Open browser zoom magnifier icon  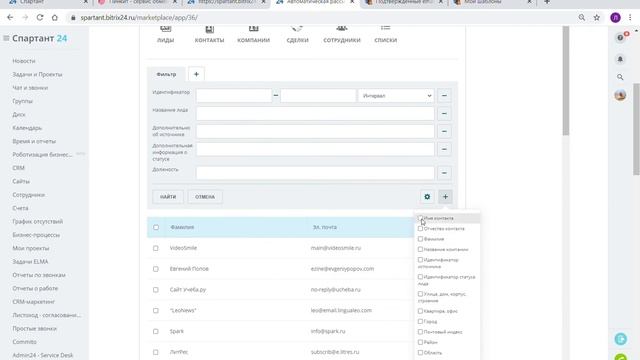click(x=582, y=18)
